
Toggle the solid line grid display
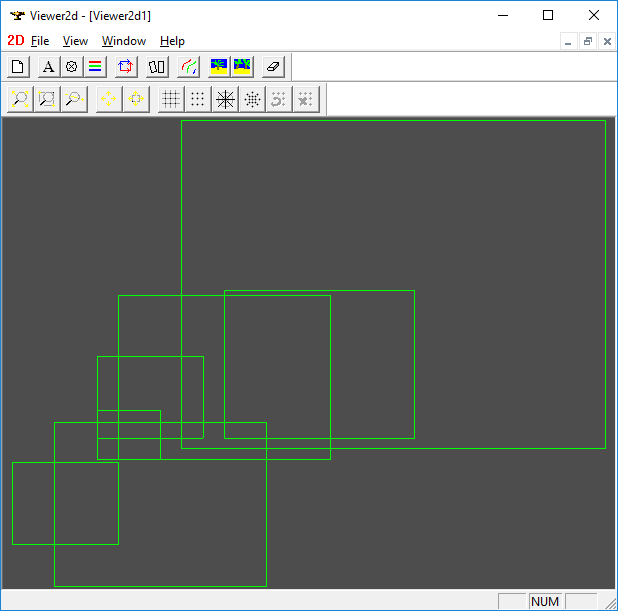(x=171, y=99)
